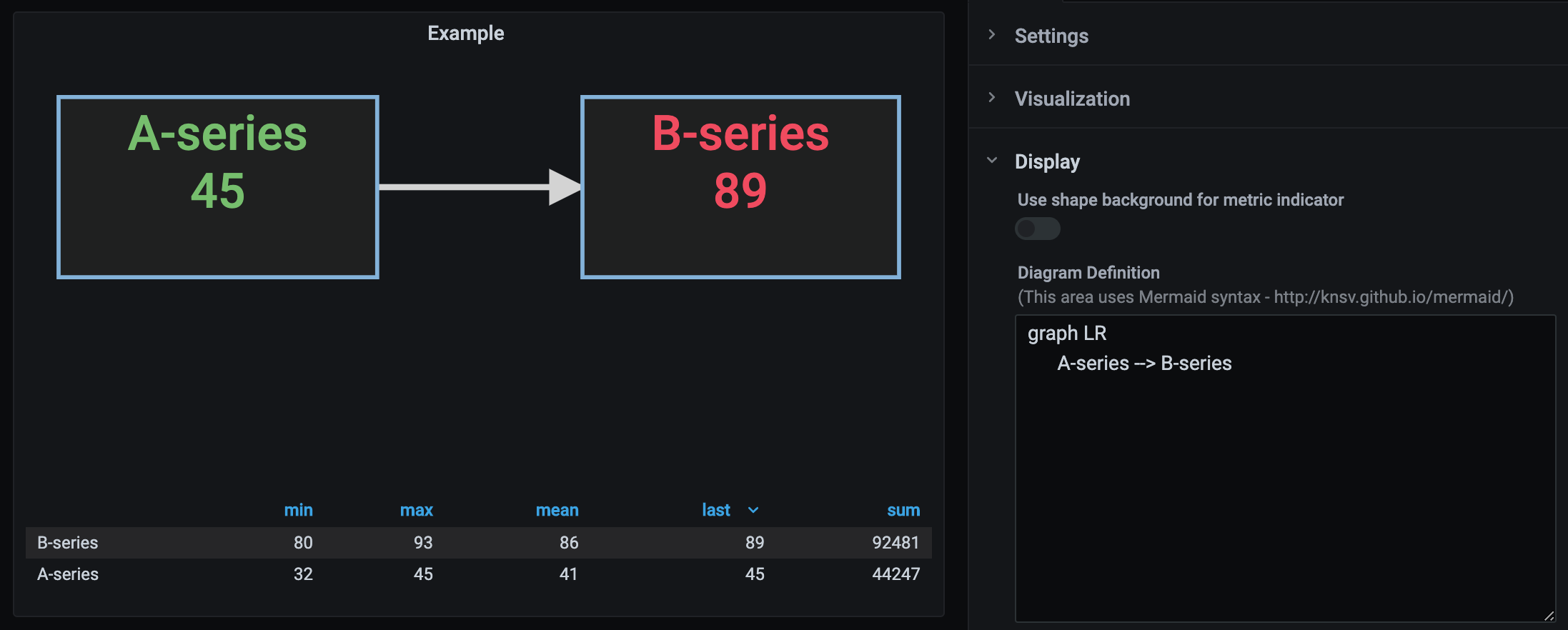Sort legend by sum column
Screen dimensions: 1568x630
(903, 510)
